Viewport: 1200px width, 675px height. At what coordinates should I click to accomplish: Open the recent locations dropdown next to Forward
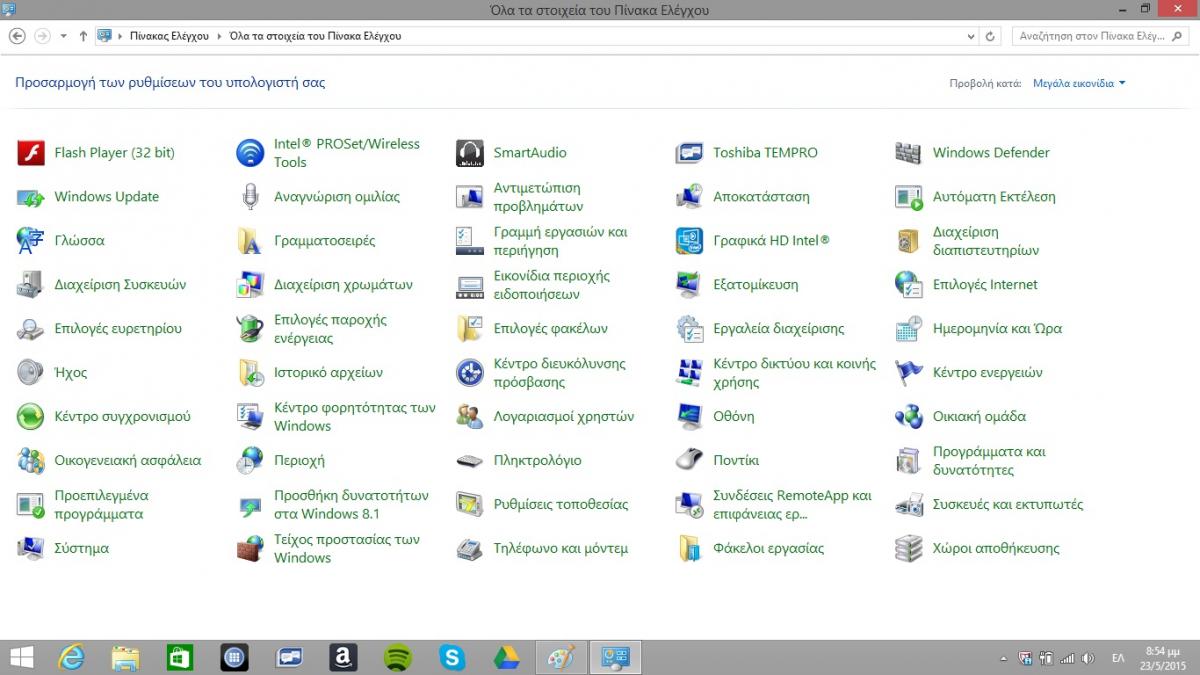tap(63, 36)
